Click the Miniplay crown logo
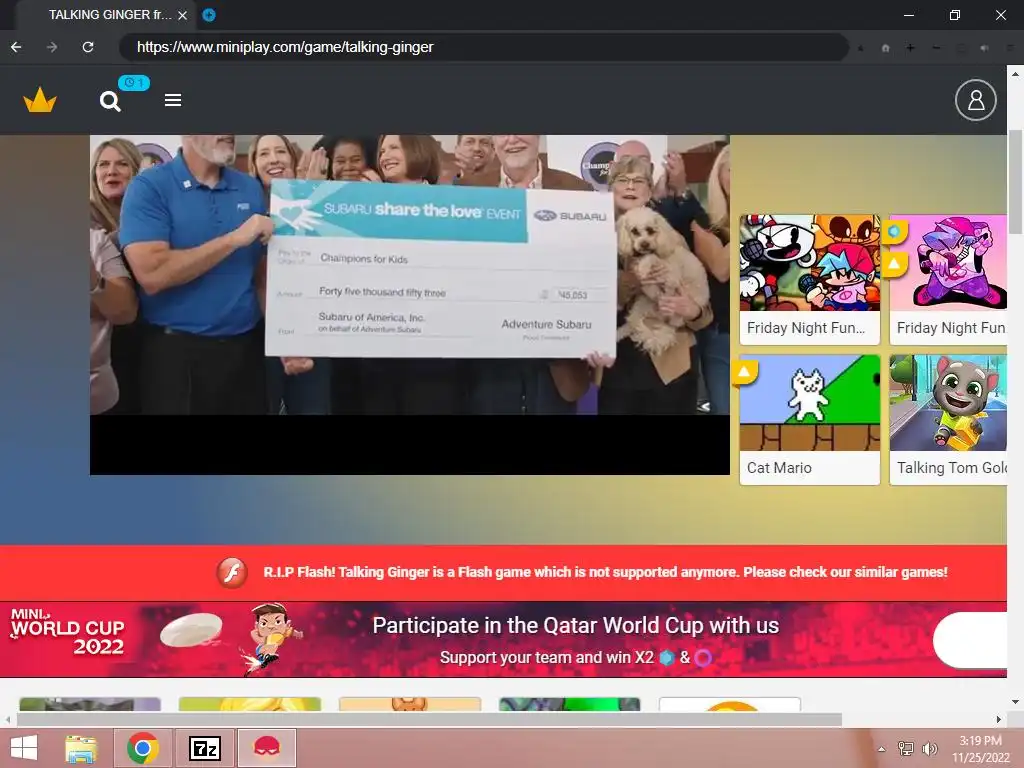Screen dimensions: 1024x768 (40, 100)
